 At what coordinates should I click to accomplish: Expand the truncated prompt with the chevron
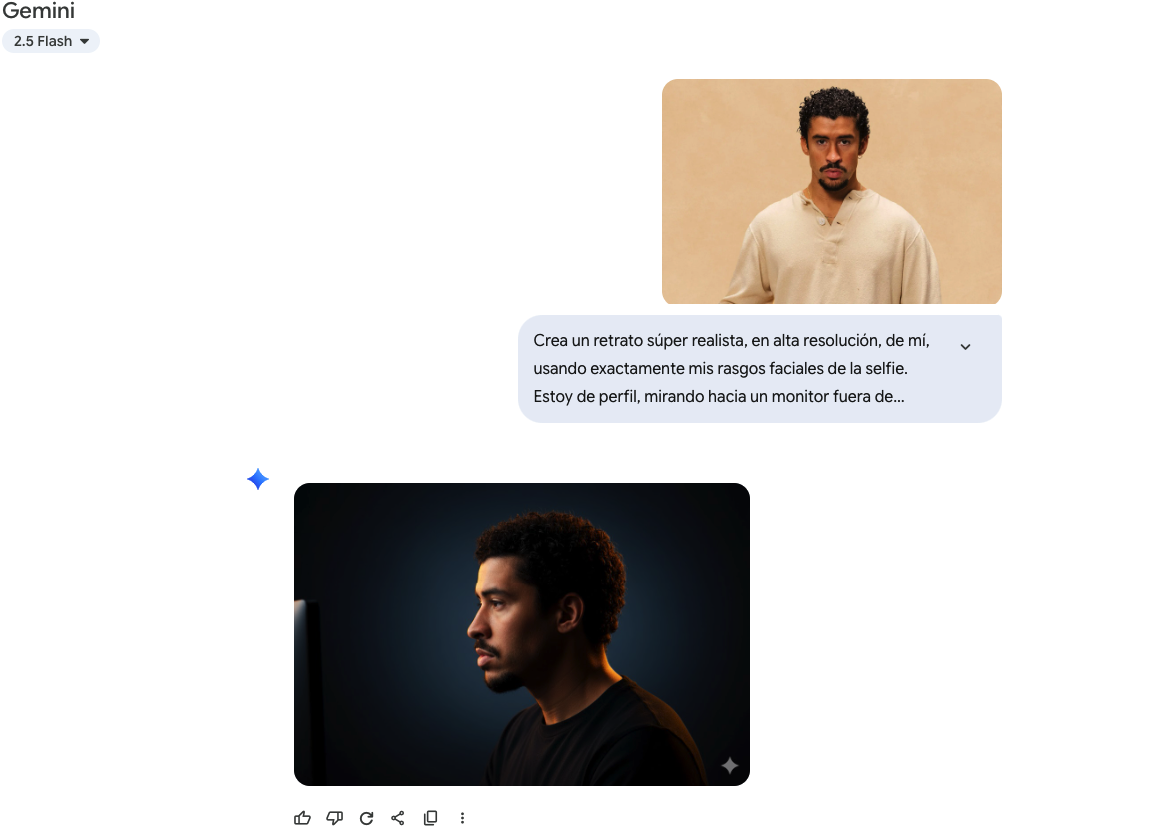tap(965, 346)
